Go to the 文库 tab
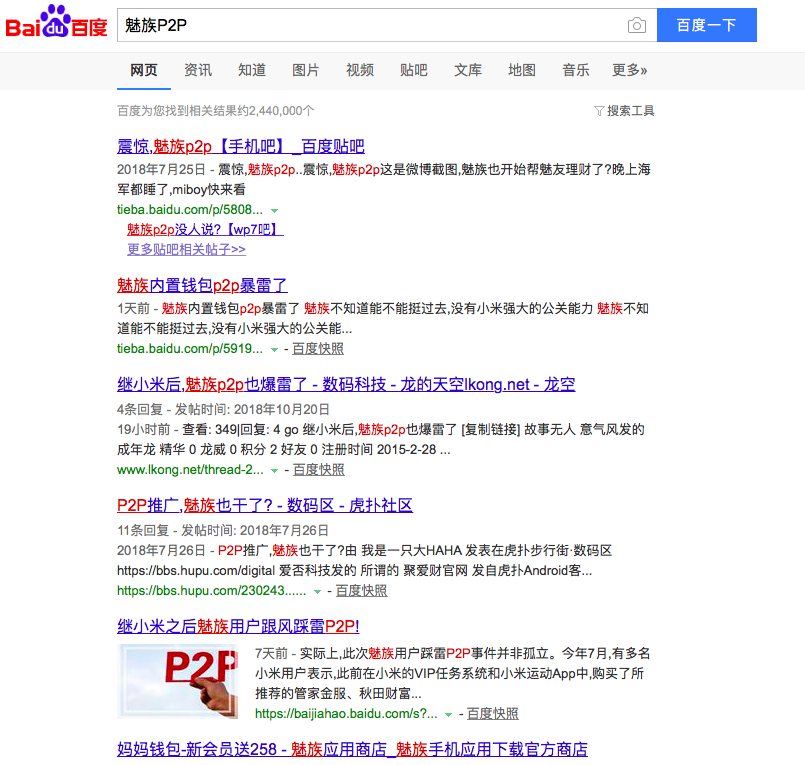Image resolution: width=805 pixels, height=765 pixels. coord(468,70)
